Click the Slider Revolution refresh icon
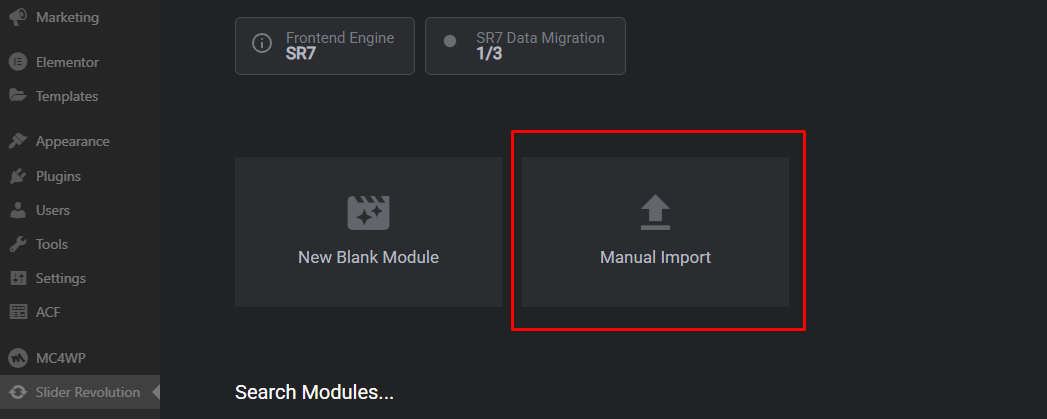Screen dimensions: 1047x419 point(17,392)
